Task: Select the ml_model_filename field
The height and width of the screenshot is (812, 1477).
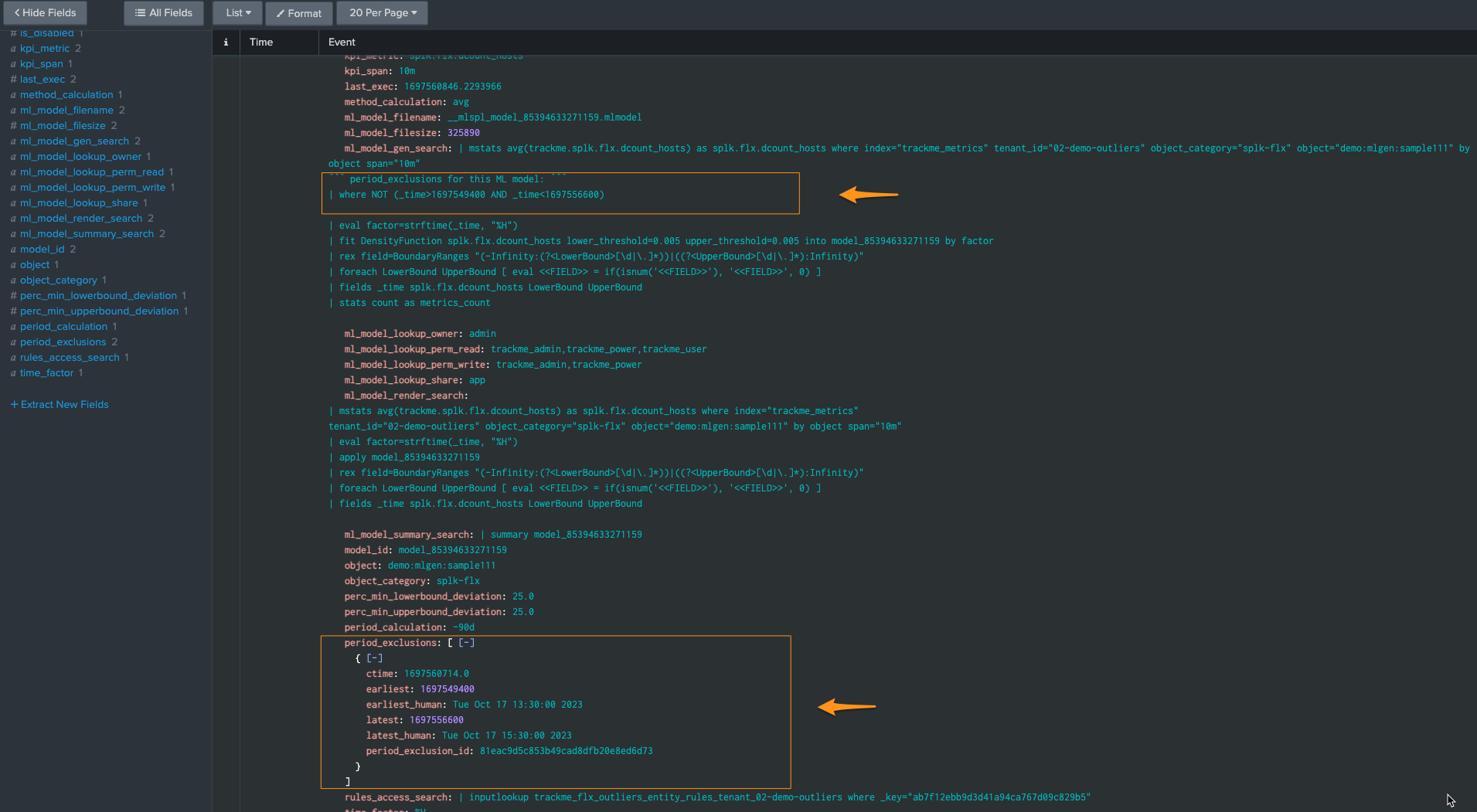Action: [x=66, y=110]
